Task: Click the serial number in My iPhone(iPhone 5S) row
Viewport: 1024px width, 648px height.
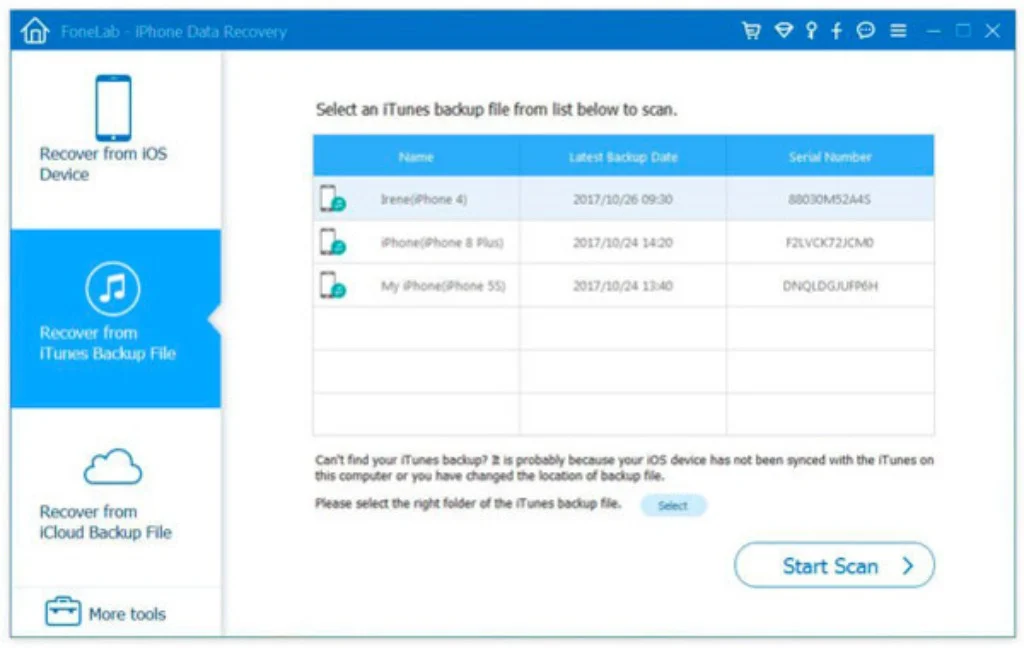Action: coord(830,285)
